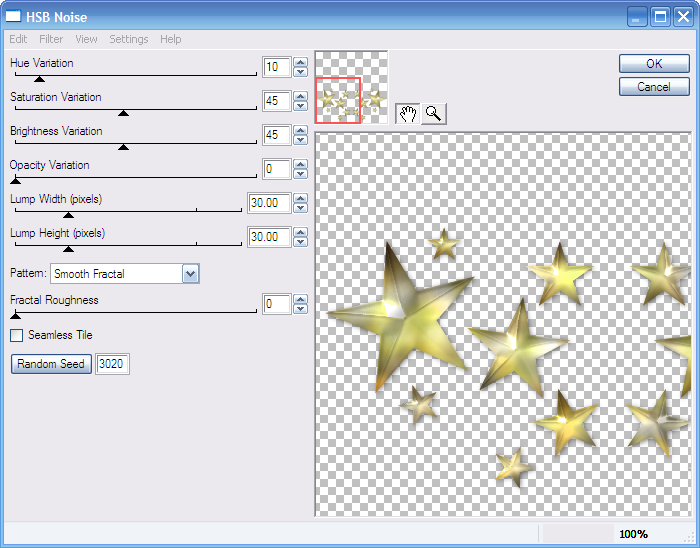Viewport: 700px width, 548px height.
Task: Click the Cancel button
Action: point(654,87)
